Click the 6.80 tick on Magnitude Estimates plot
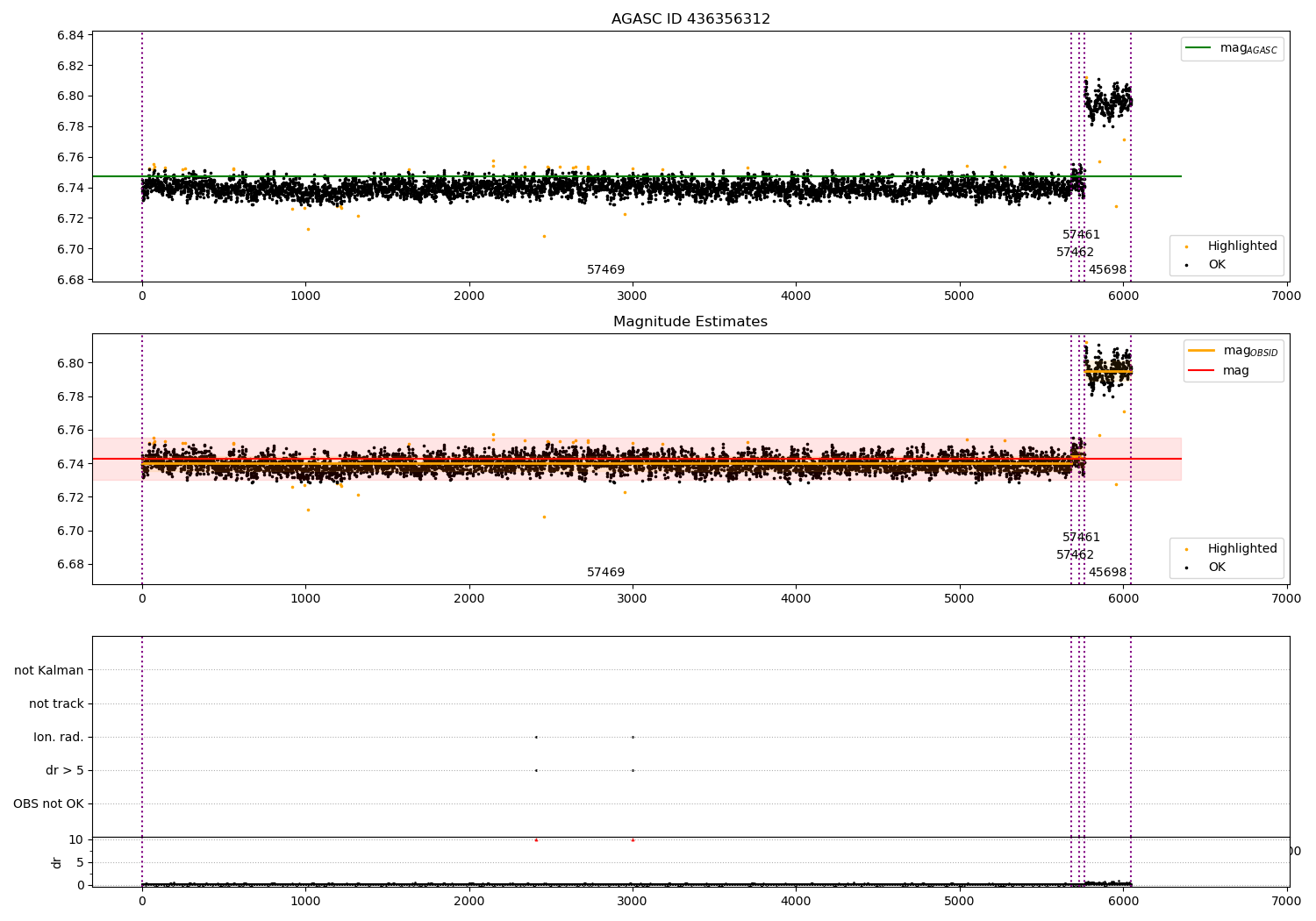Viewport: 1316px width, 921px height. tap(70, 363)
